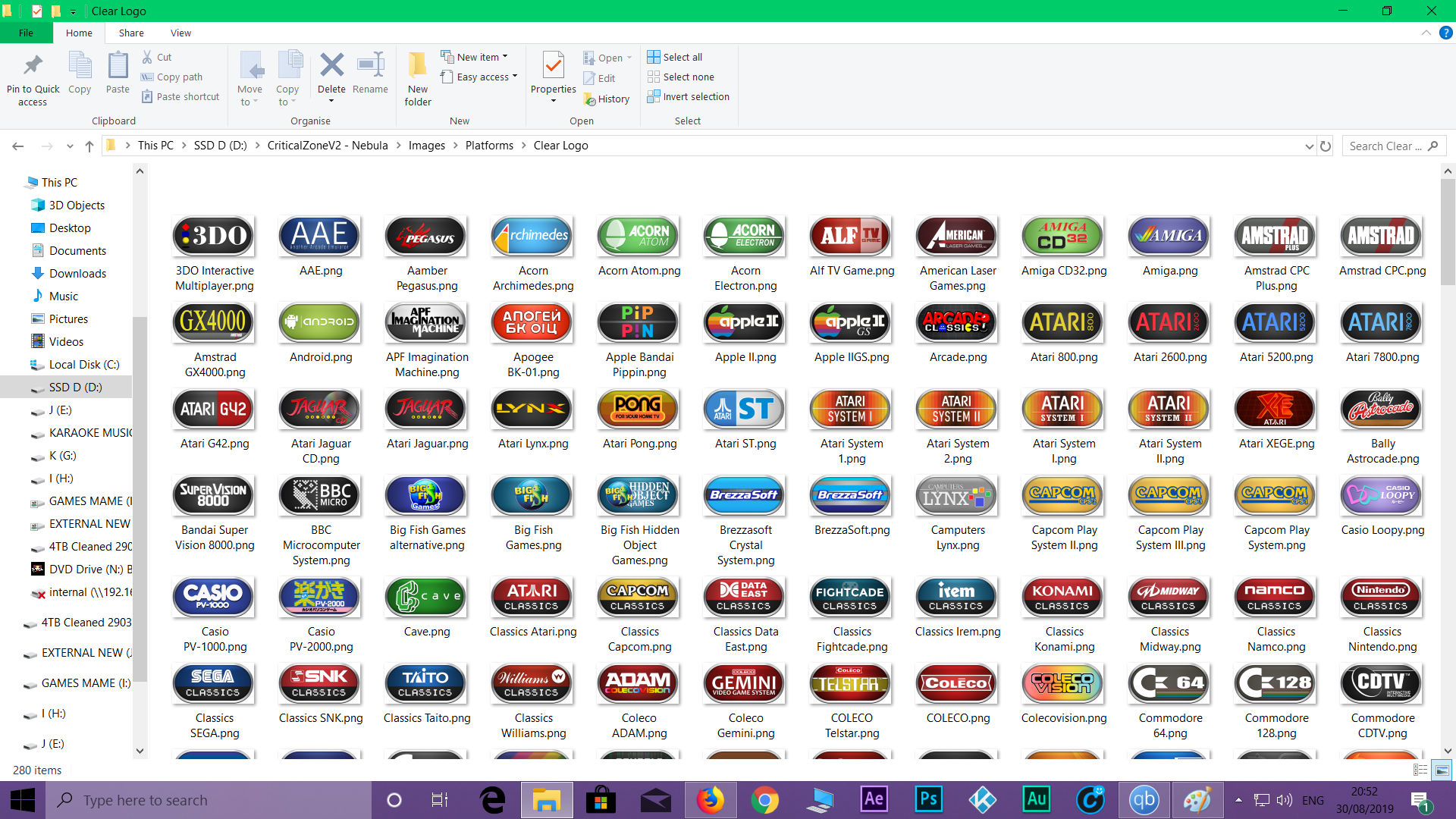Click the Copy ribbon icon
This screenshot has width=1456, height=819.
pos(80,65)
